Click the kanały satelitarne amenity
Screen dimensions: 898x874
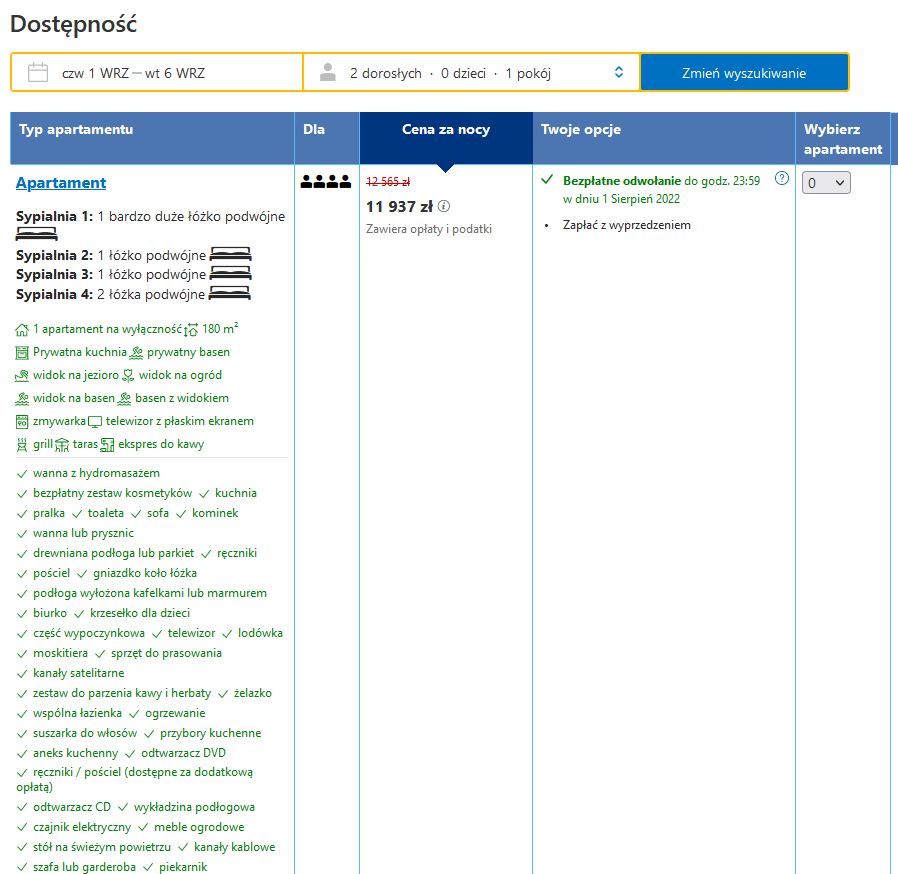click(78, 674)
